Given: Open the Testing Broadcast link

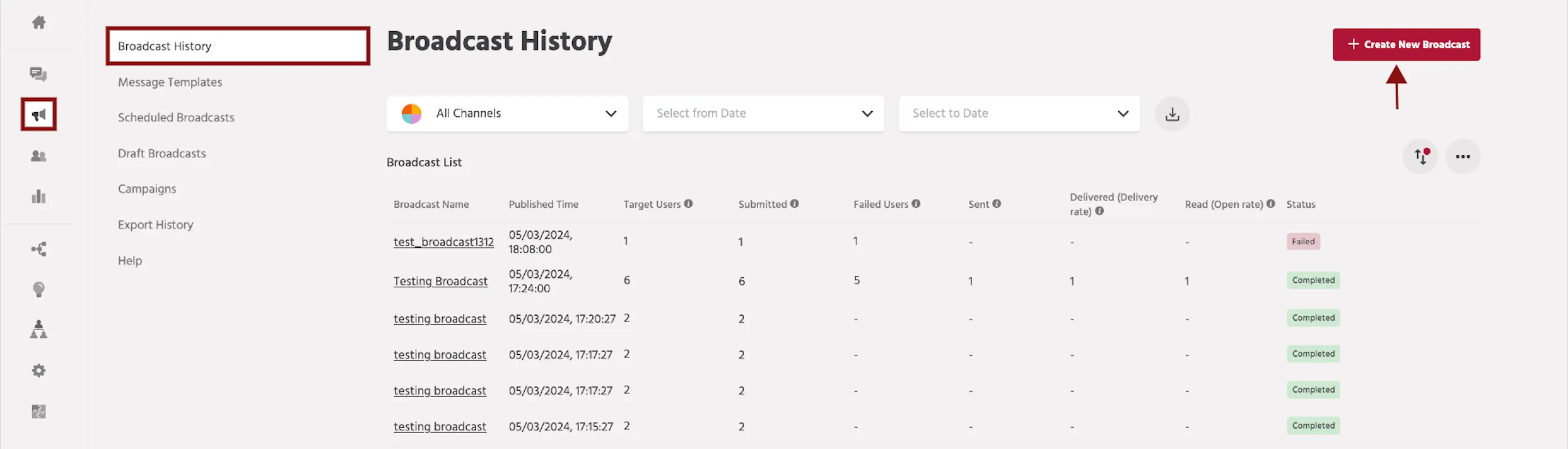Looking at the screenshot, I should tap(440, 281).
